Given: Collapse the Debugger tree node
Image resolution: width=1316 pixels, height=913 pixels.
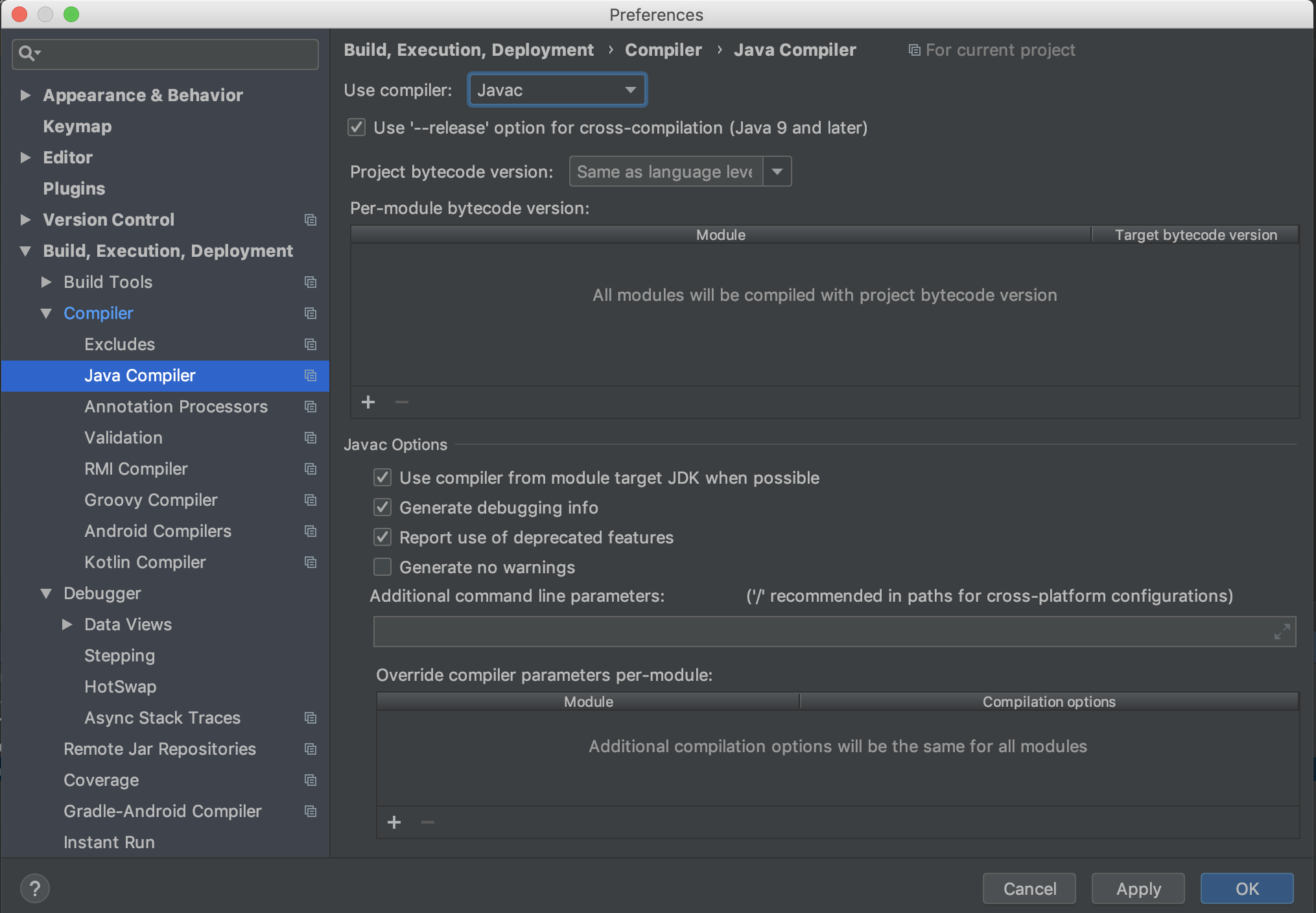Looking at the screenshot, I should [x=46, y=593].
